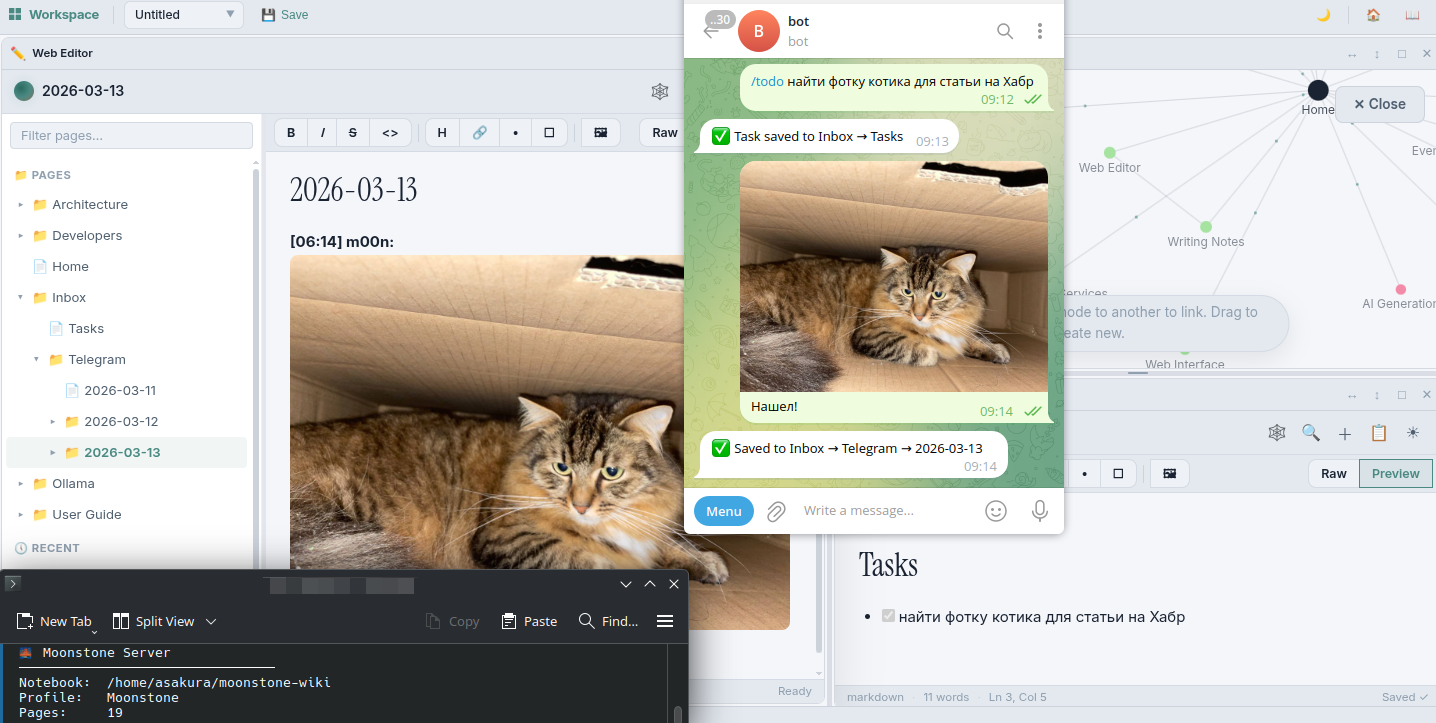Click the clipboard icon in the right panel
Screen dimensions: 1436x723
1379,432
